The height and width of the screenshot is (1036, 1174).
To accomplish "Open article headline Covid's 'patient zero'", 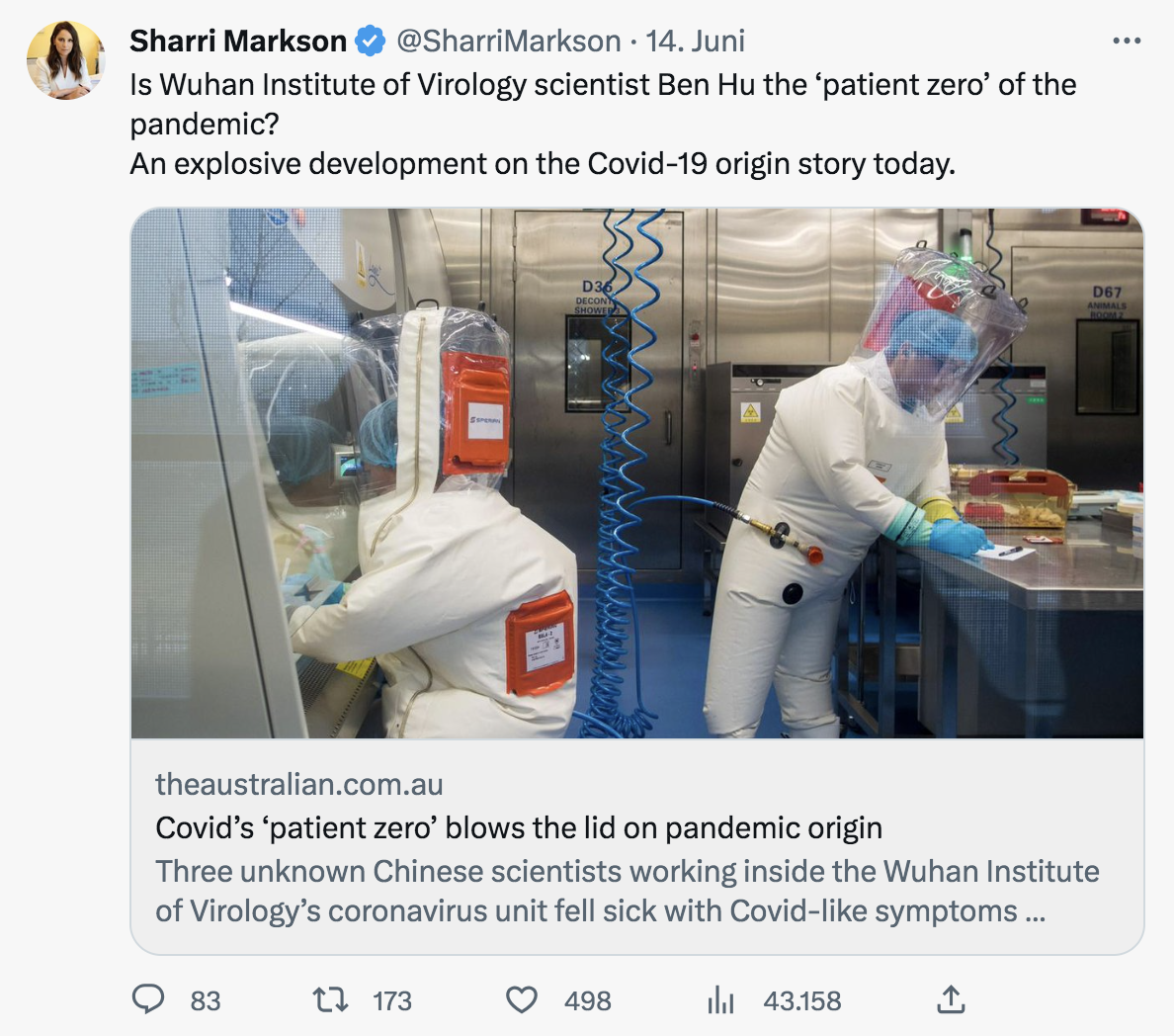I will tap(519, 827).
